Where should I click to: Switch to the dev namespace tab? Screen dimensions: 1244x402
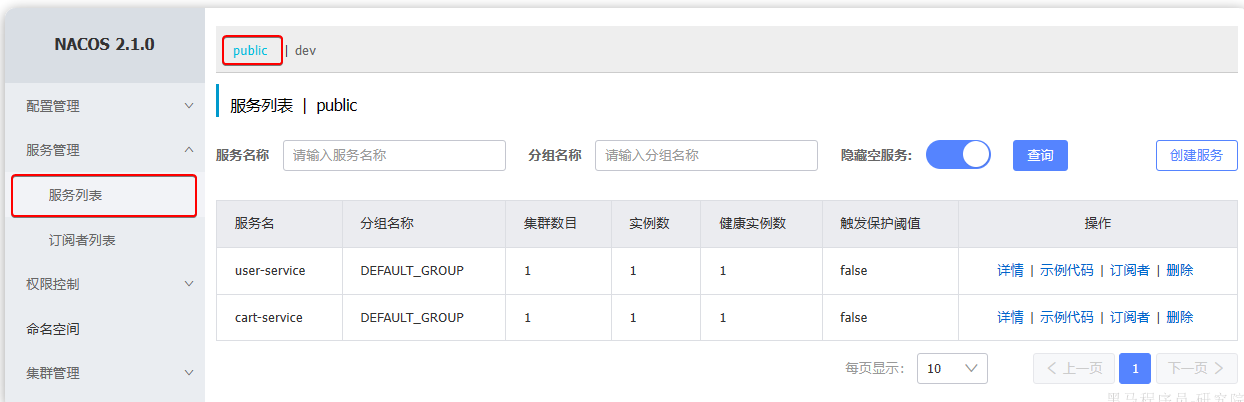[305, 50]
